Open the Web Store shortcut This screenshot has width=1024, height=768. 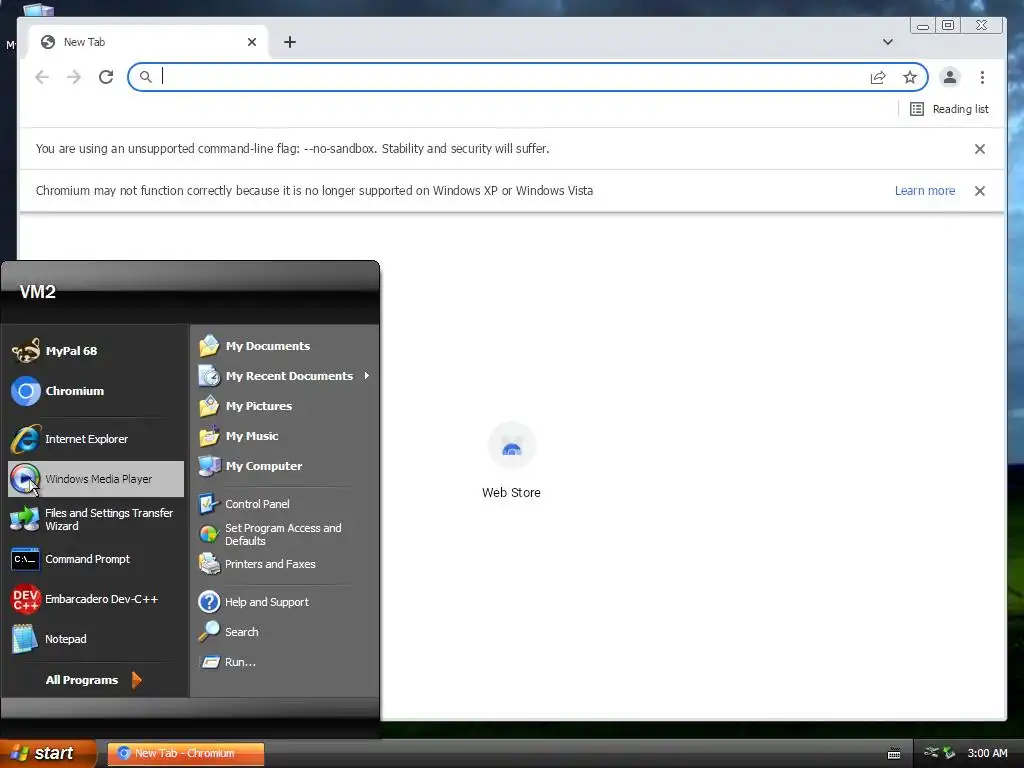tap(511, 460)
